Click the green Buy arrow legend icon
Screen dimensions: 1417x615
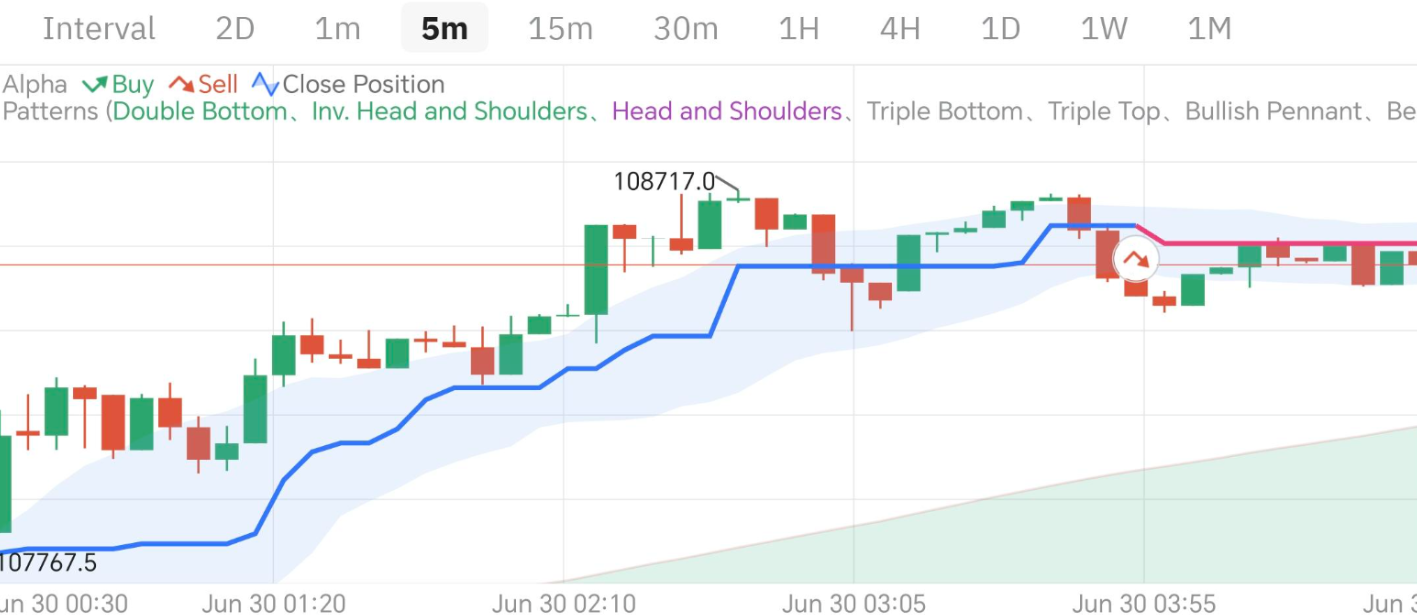click(95, 84)
